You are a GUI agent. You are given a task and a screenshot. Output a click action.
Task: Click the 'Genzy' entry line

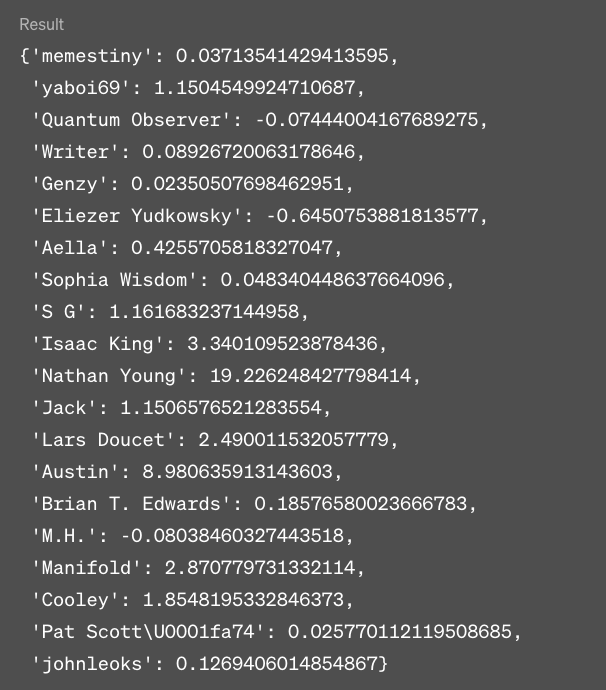(x=192, y=184)
